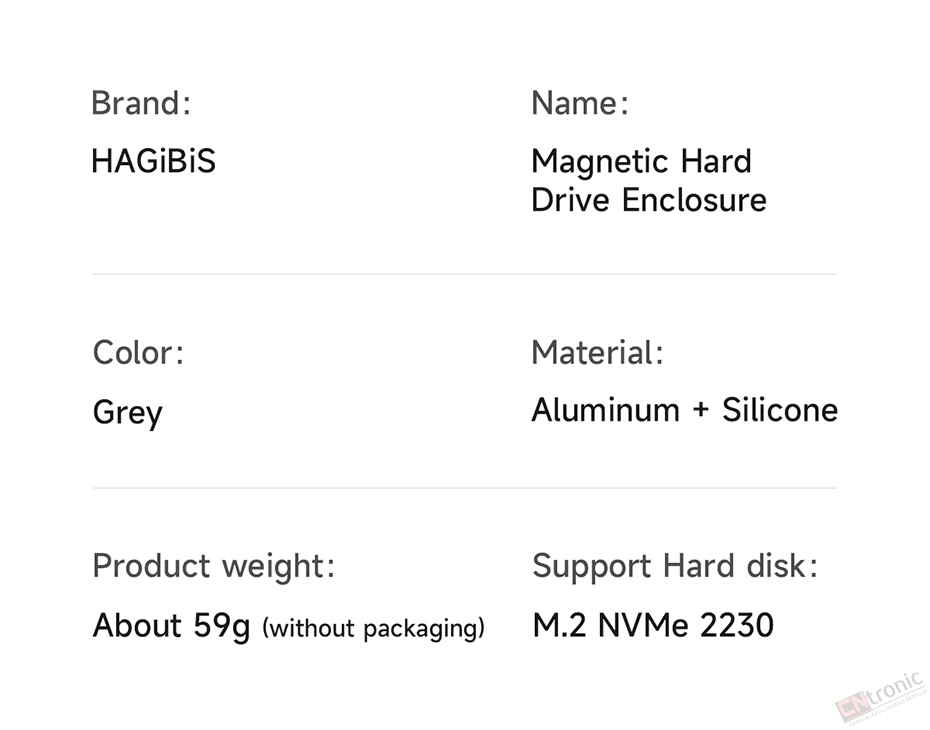Click the plus sign between Aluminum and Silicone
This screenshot has height=730, width=930.
pyautogui.click(x=700, y=410)
